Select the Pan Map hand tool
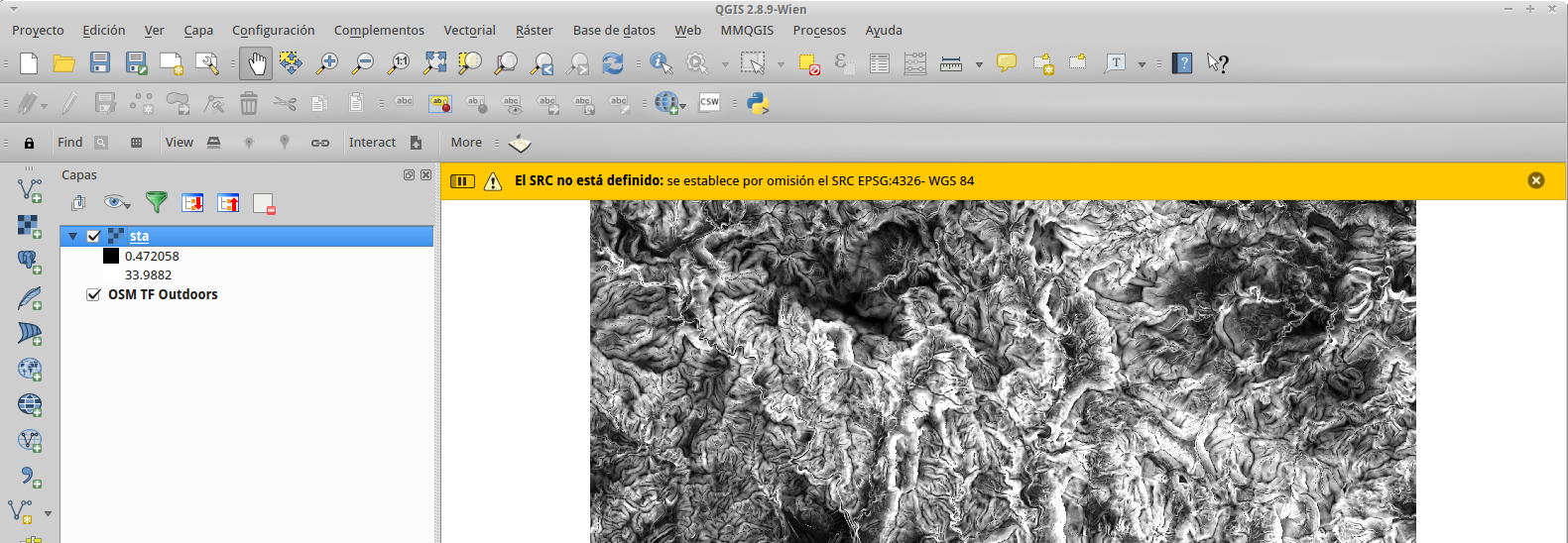Screen dimensions: 1568x543 pos(257,63)
